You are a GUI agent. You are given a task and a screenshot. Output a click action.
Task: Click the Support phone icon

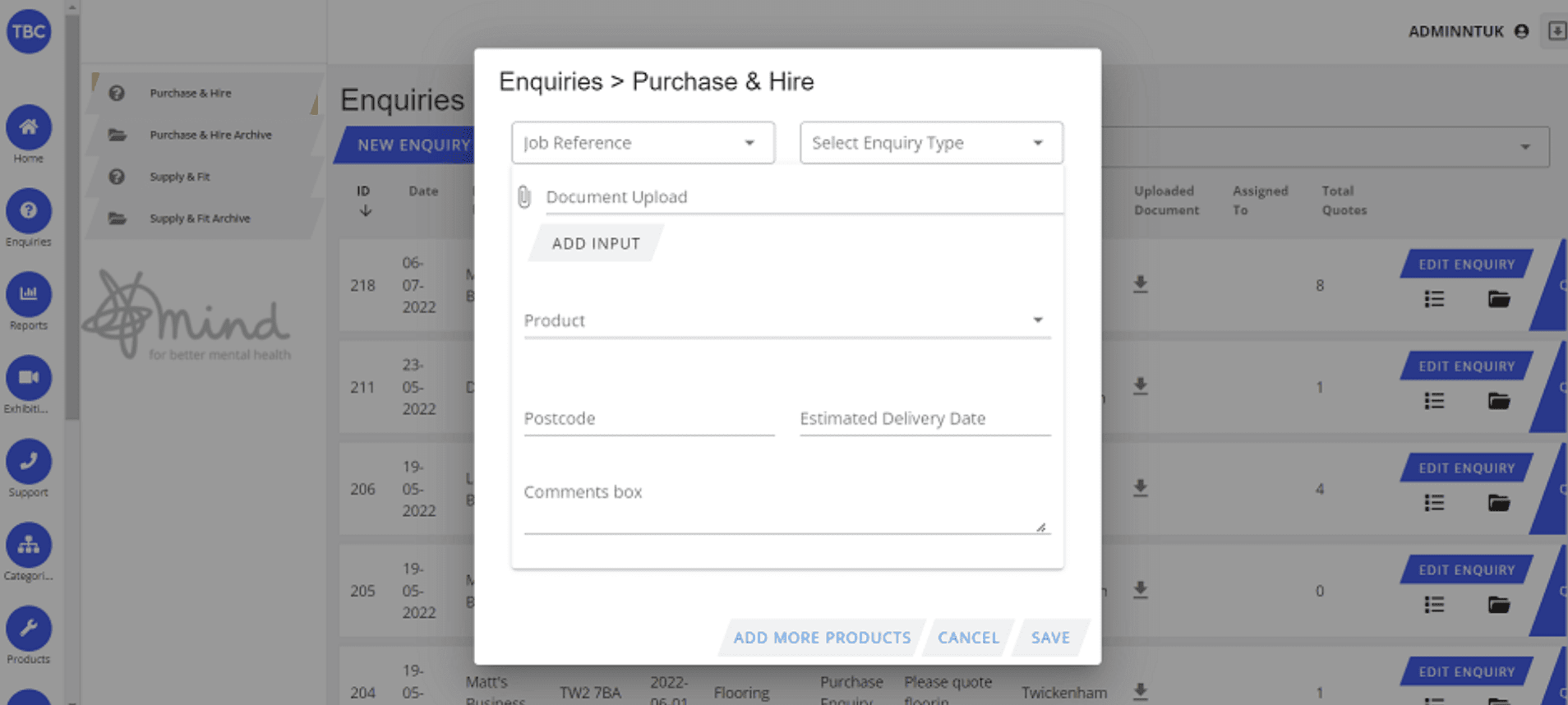pyautogui.click(x=29, y=462)
